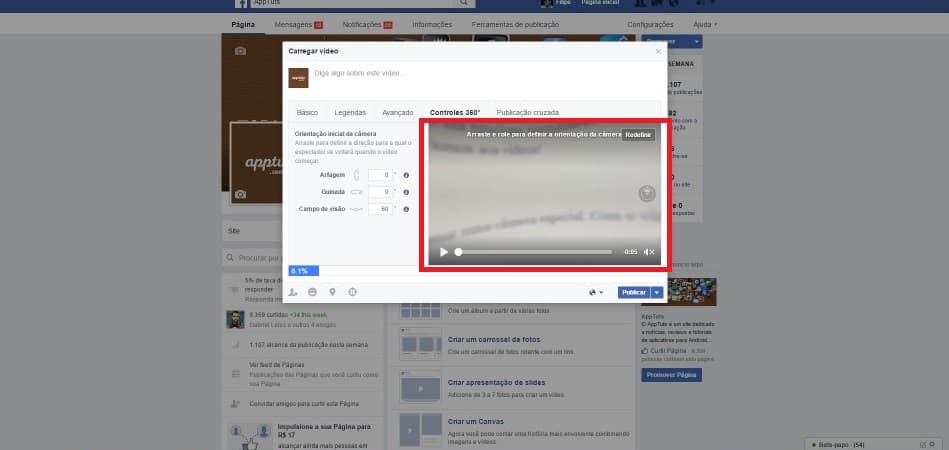Expand the Publicar options arrow
Image resolution: width=949 pixels, height=450 pixels.
tap(657, 292)
